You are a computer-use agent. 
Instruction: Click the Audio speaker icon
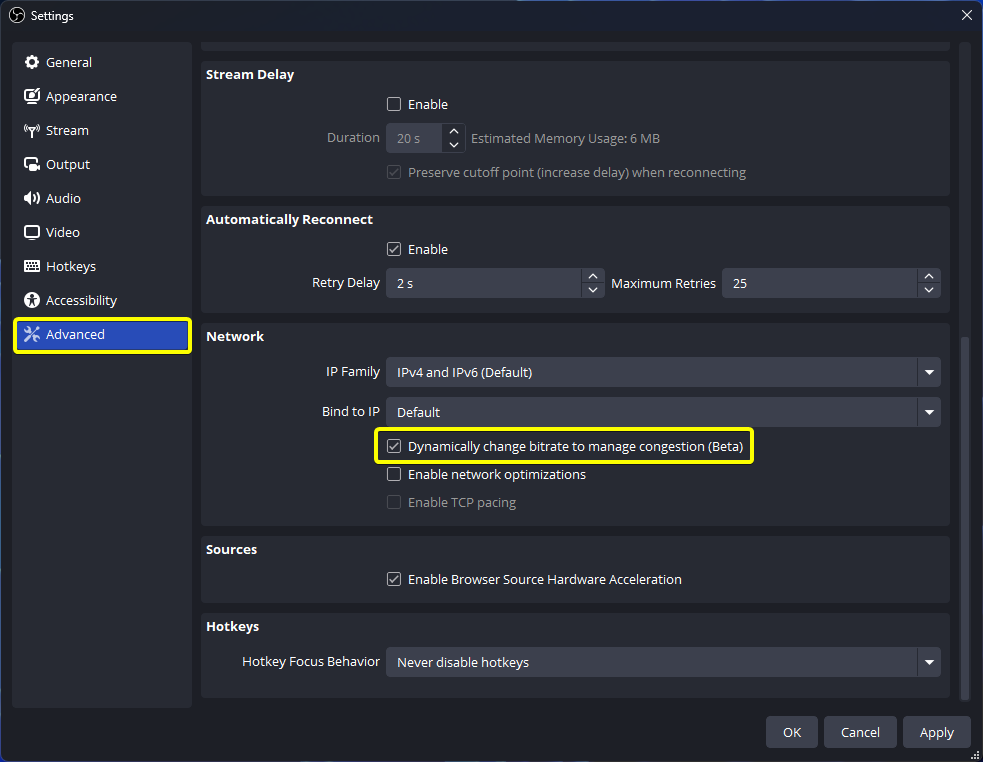click(x=31, y=198)
